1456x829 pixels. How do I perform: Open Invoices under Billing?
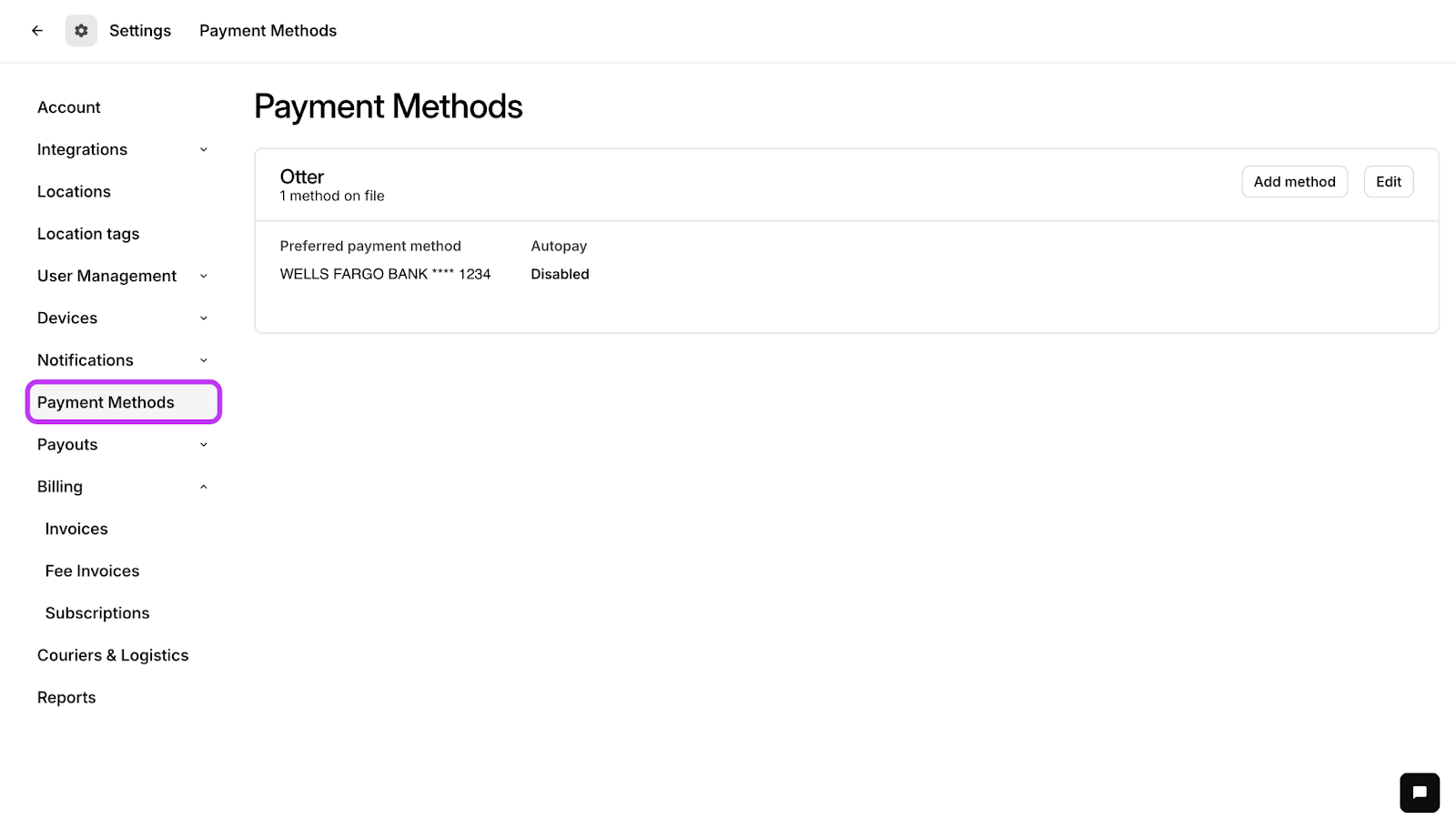(76, 529)
